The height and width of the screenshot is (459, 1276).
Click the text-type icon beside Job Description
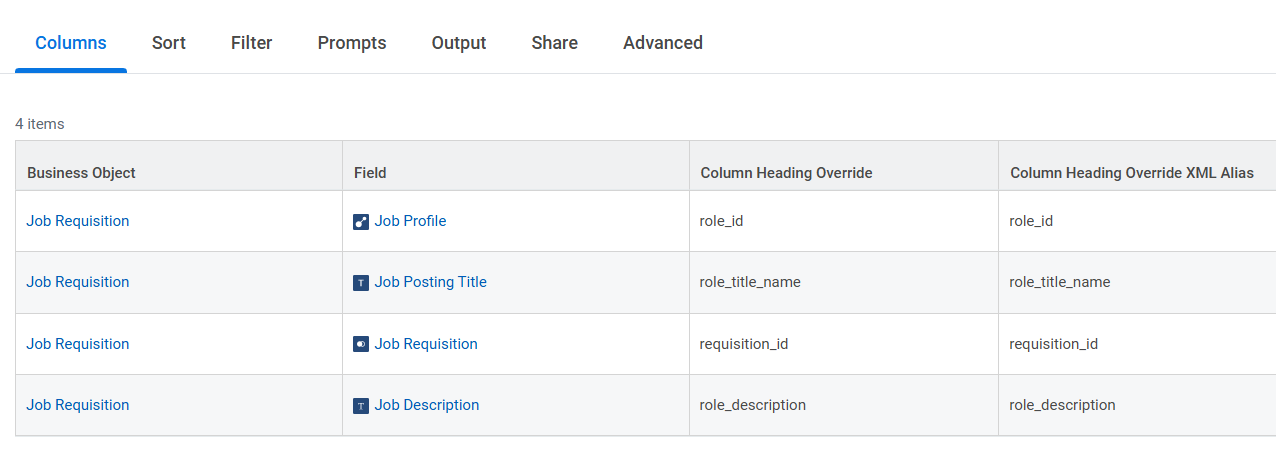click(x=361, y=406)
